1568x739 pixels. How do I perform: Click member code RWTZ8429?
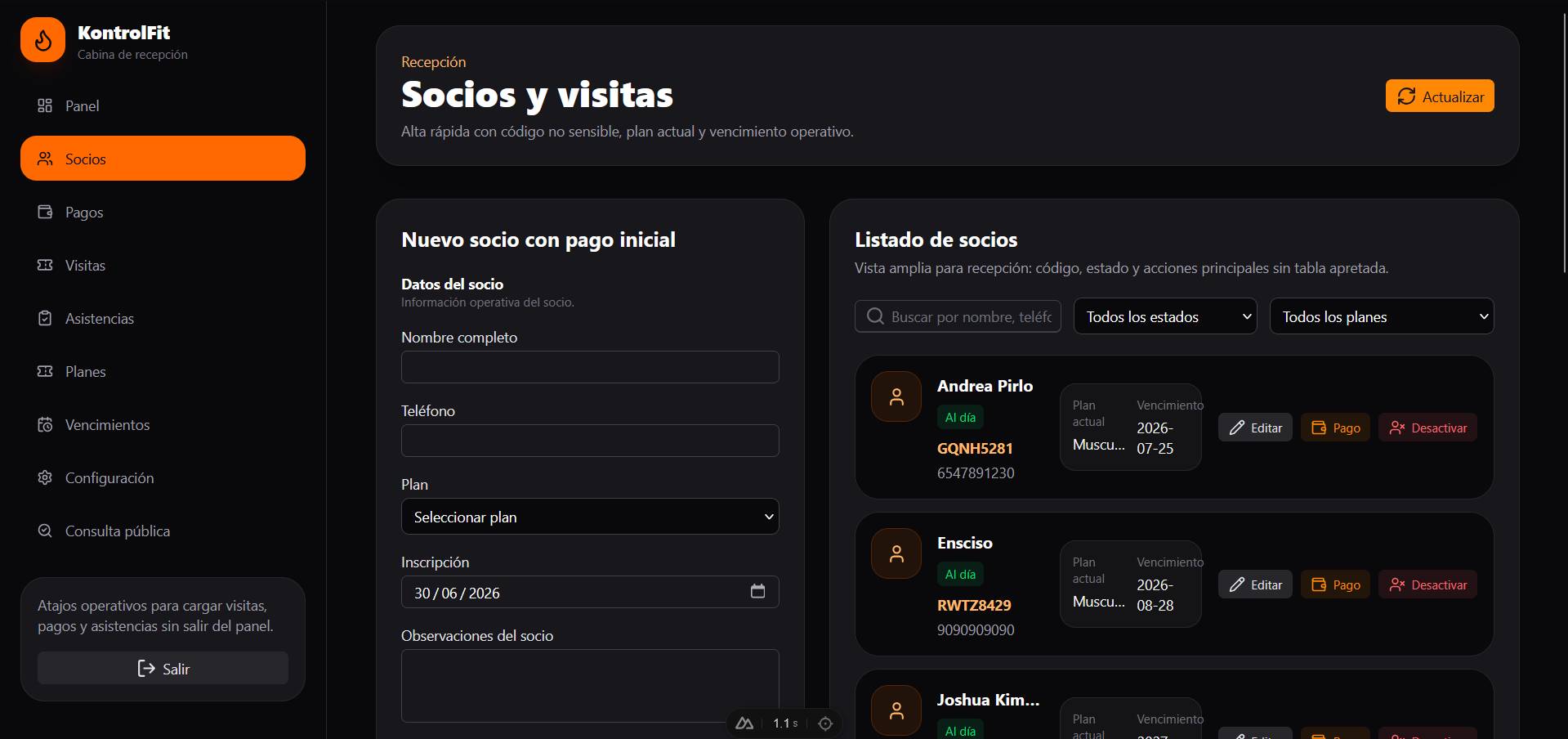coord(974,605)
